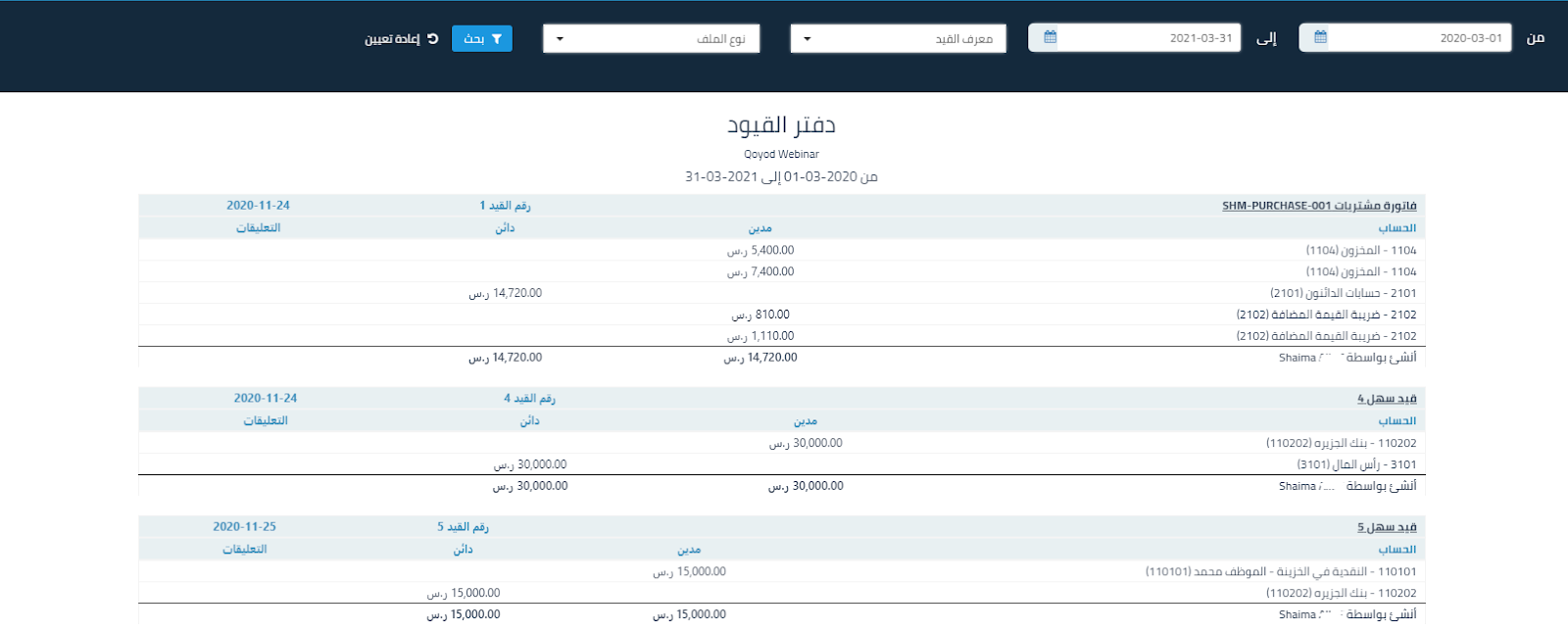Screen dimensions: 1568x632
Task: Click the التعليقات column header of entry 1
Action: [258, 228]
